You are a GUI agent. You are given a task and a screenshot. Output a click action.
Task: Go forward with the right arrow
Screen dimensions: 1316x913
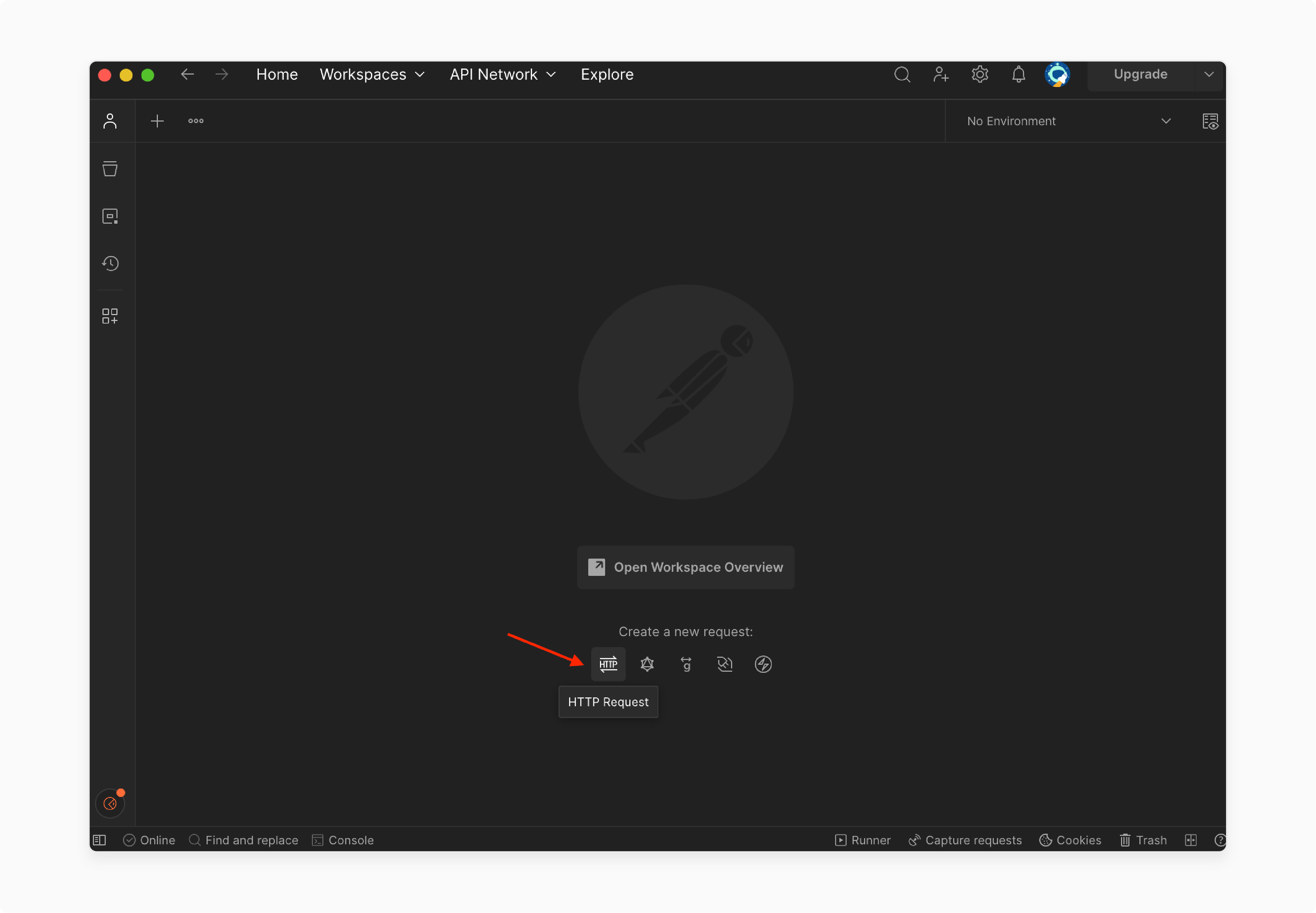click(x=221, y=74)
